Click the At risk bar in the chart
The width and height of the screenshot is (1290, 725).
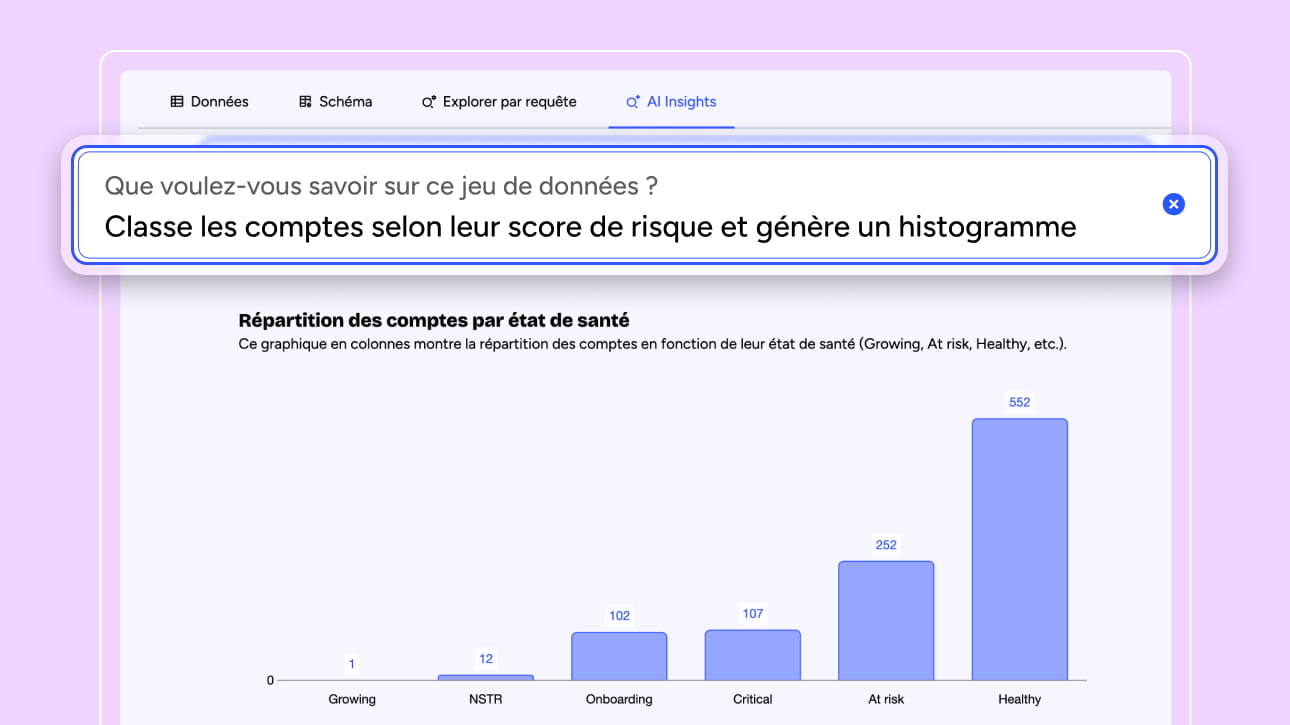coord(886,620)
